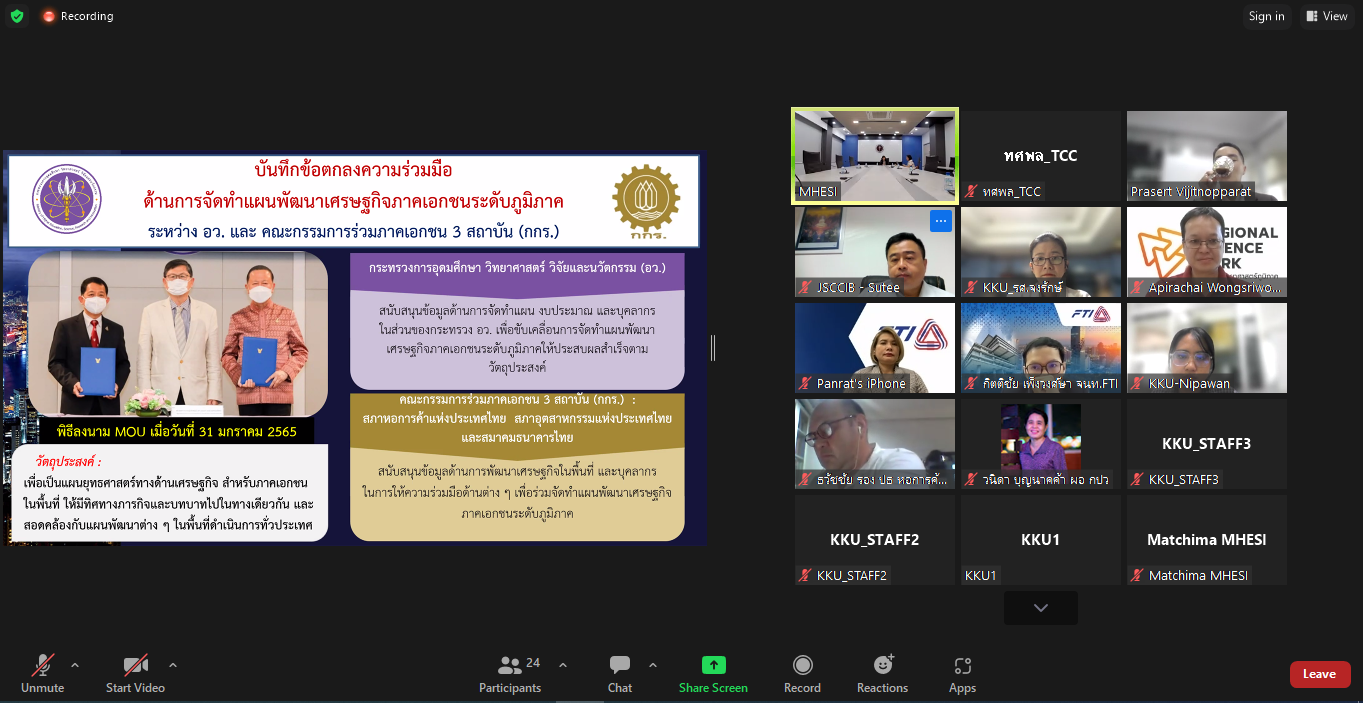
Task: Start recording with the Record icon
Action: (x=802, y=666)
